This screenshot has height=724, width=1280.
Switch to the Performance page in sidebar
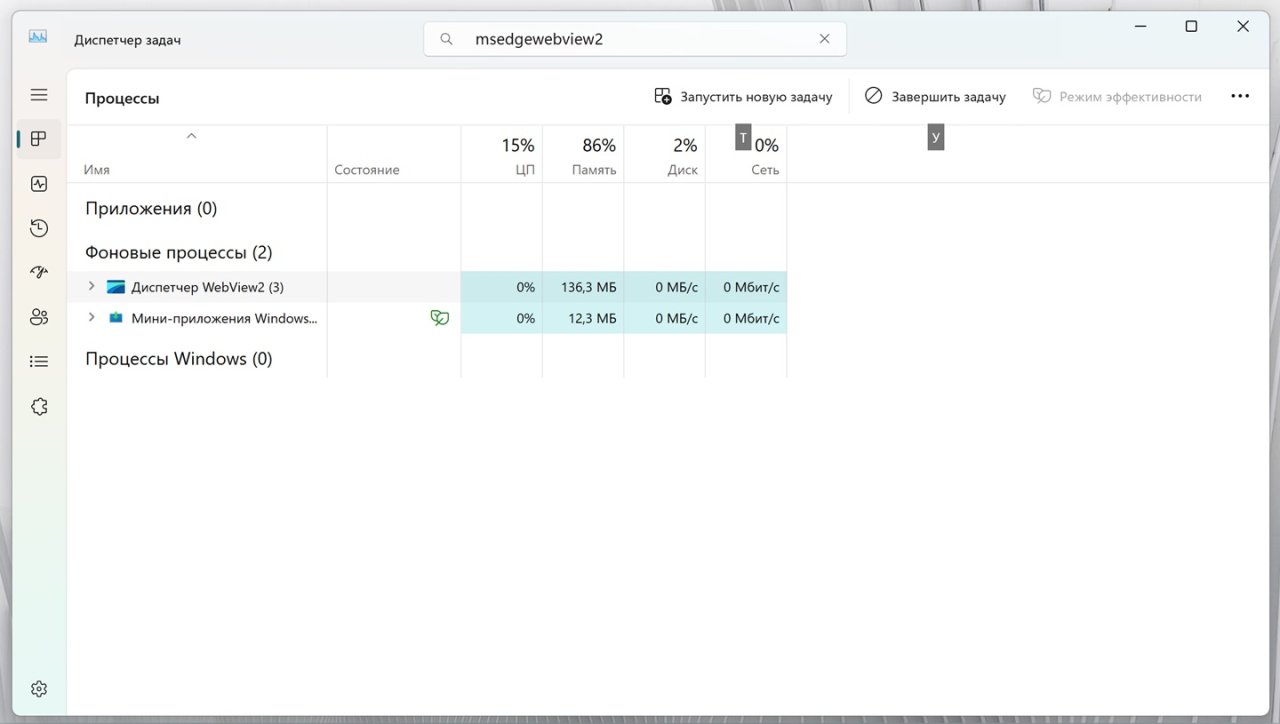(x=38, y=183)
